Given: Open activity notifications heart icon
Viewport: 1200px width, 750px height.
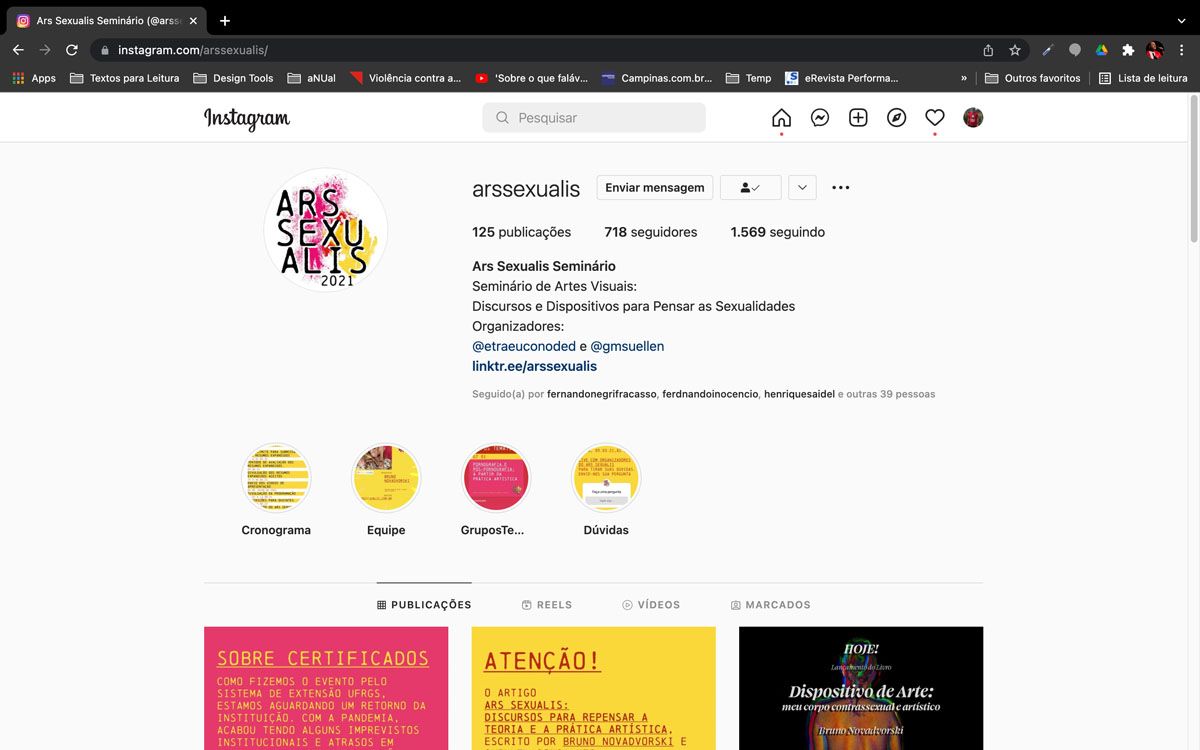Looking at the screenshot, I should coord(935,118).
